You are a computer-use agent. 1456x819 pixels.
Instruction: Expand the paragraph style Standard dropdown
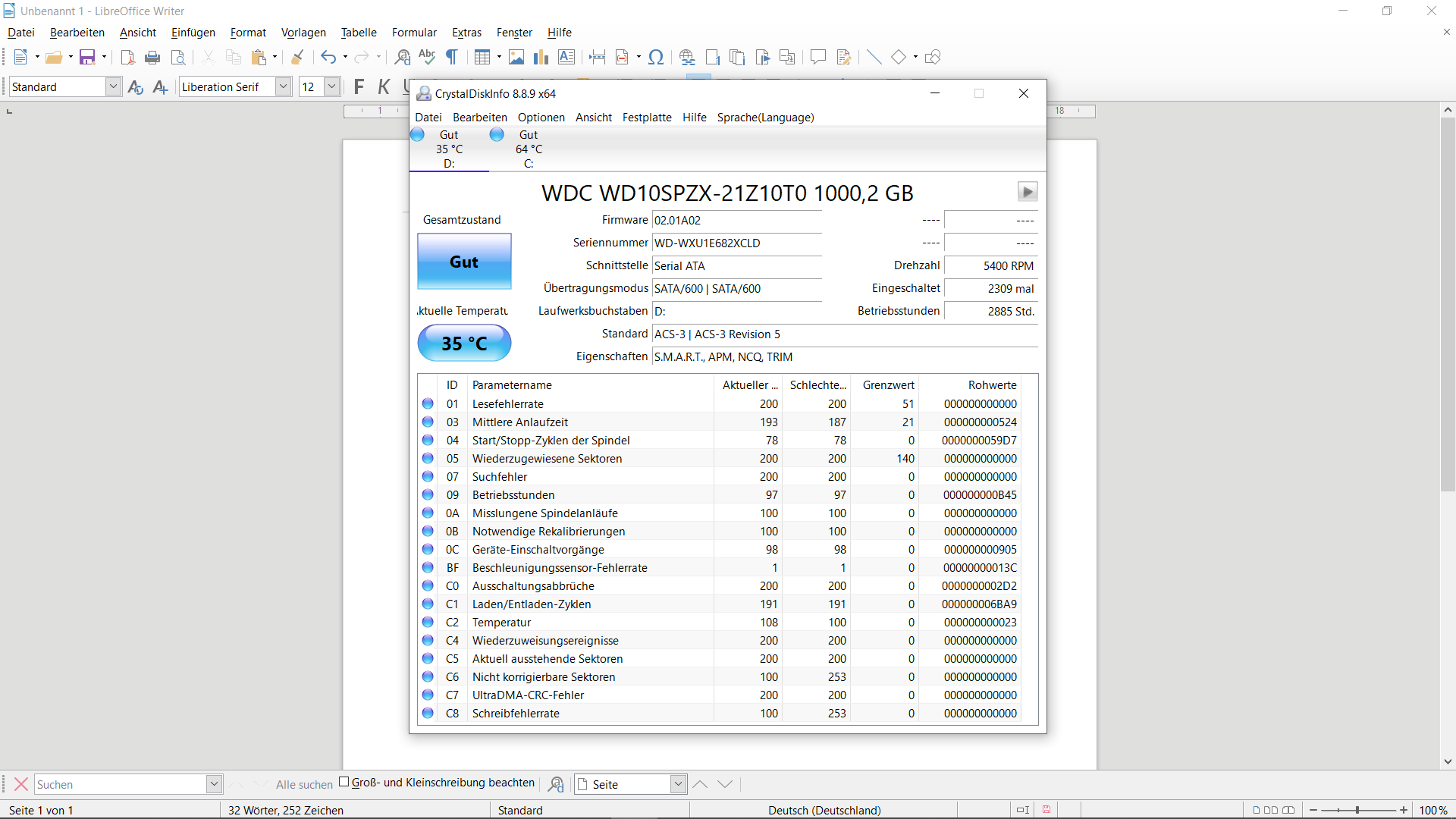(113, 86)
